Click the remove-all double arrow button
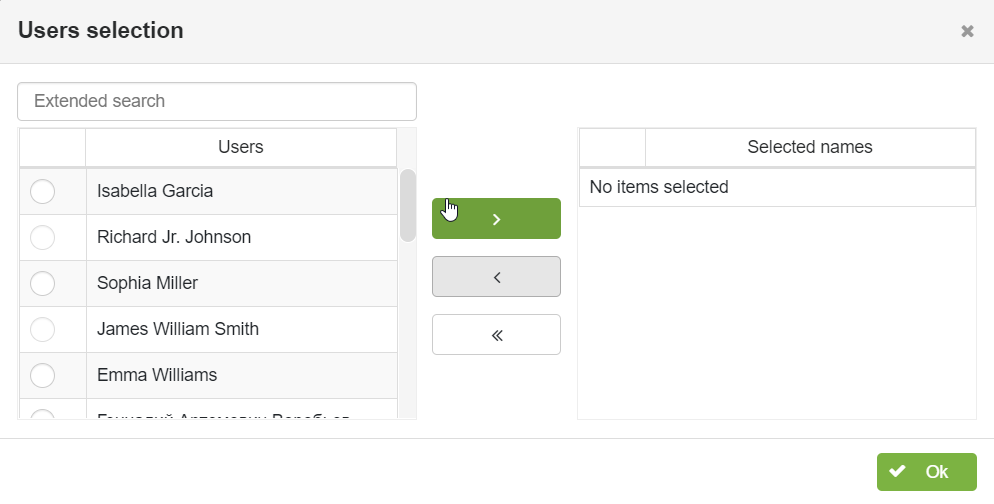This screenshot has width=994, height=504. (496, 335)
